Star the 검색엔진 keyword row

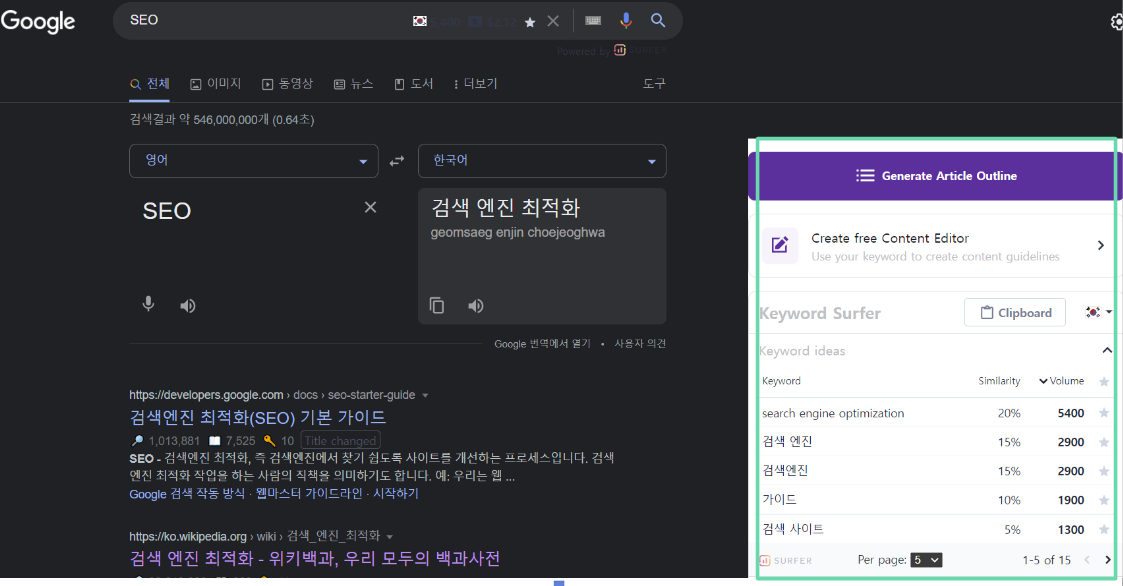point(1104,471)
